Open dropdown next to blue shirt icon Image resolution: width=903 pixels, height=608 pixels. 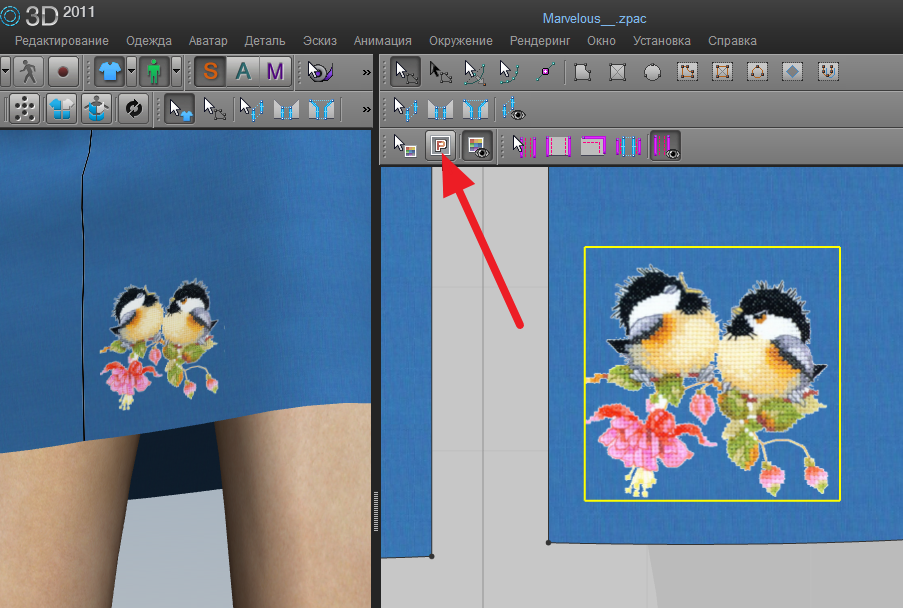131,72
